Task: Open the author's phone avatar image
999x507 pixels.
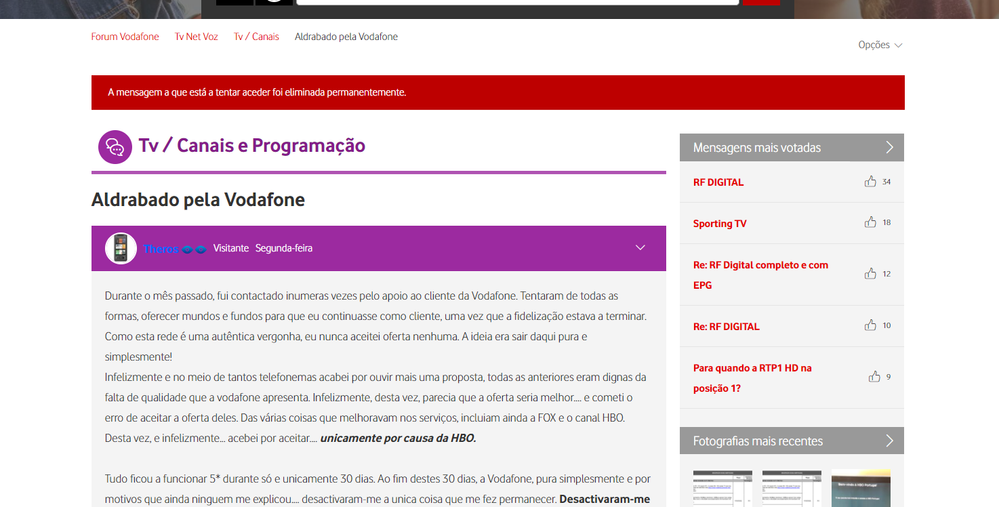Action: click(120, 248)
